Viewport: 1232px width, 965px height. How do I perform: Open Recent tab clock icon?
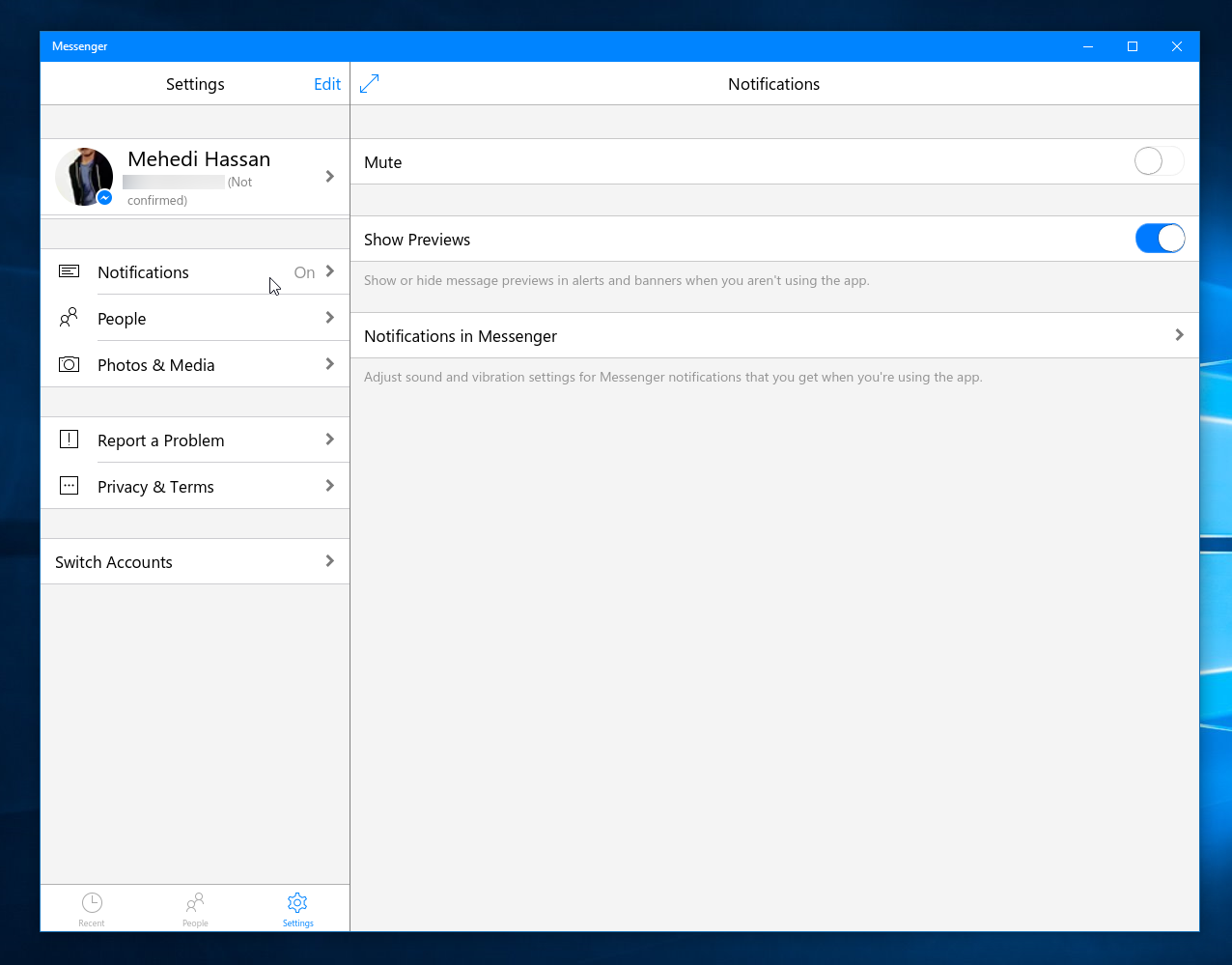pyautogui.click(x=92, y=902)
